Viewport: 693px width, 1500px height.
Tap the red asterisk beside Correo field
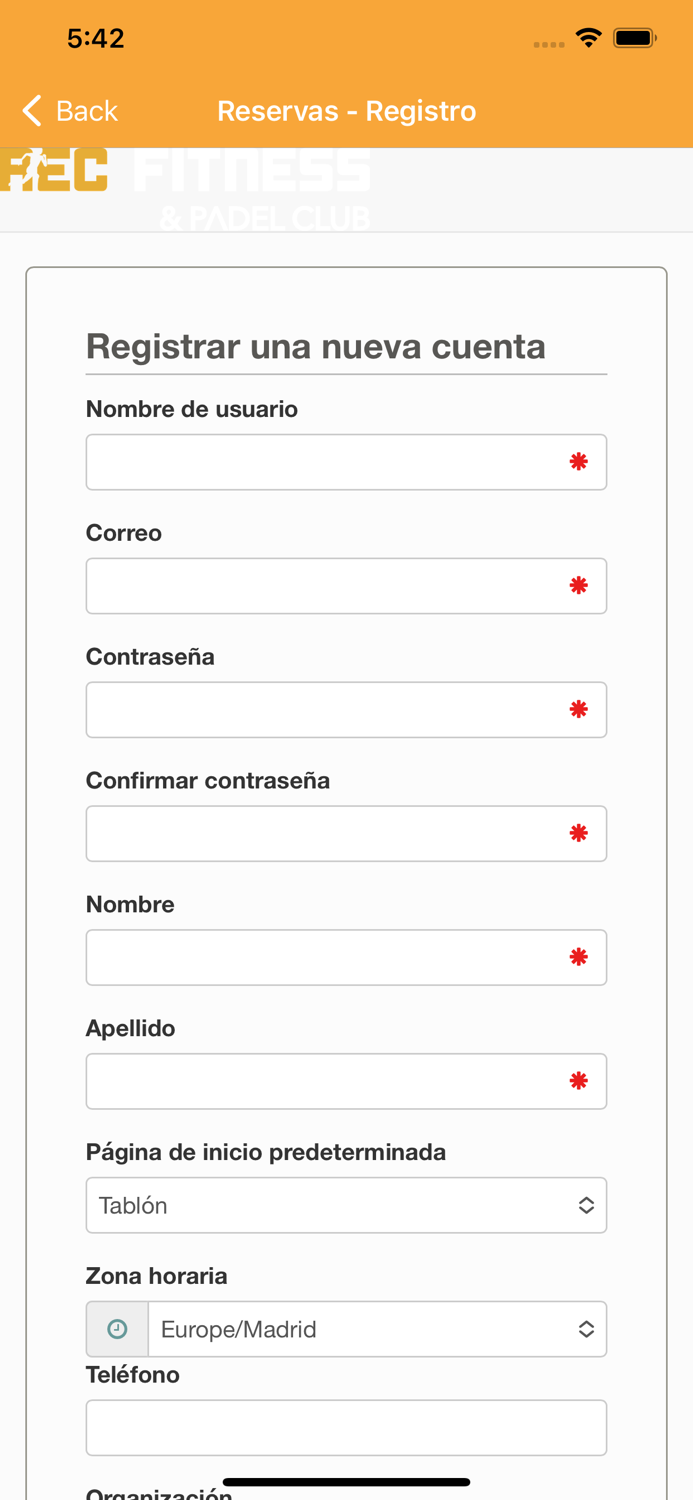(578, 586)
